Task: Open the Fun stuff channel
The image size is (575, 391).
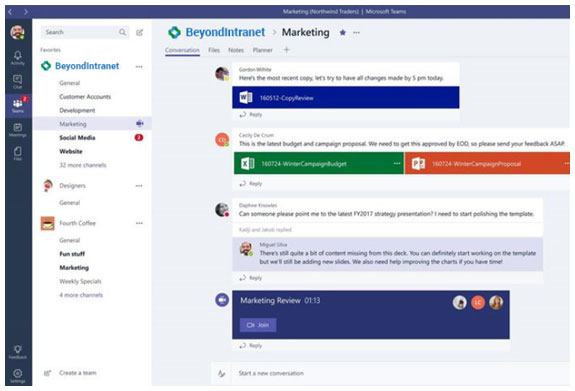Action: click(72, 254)
